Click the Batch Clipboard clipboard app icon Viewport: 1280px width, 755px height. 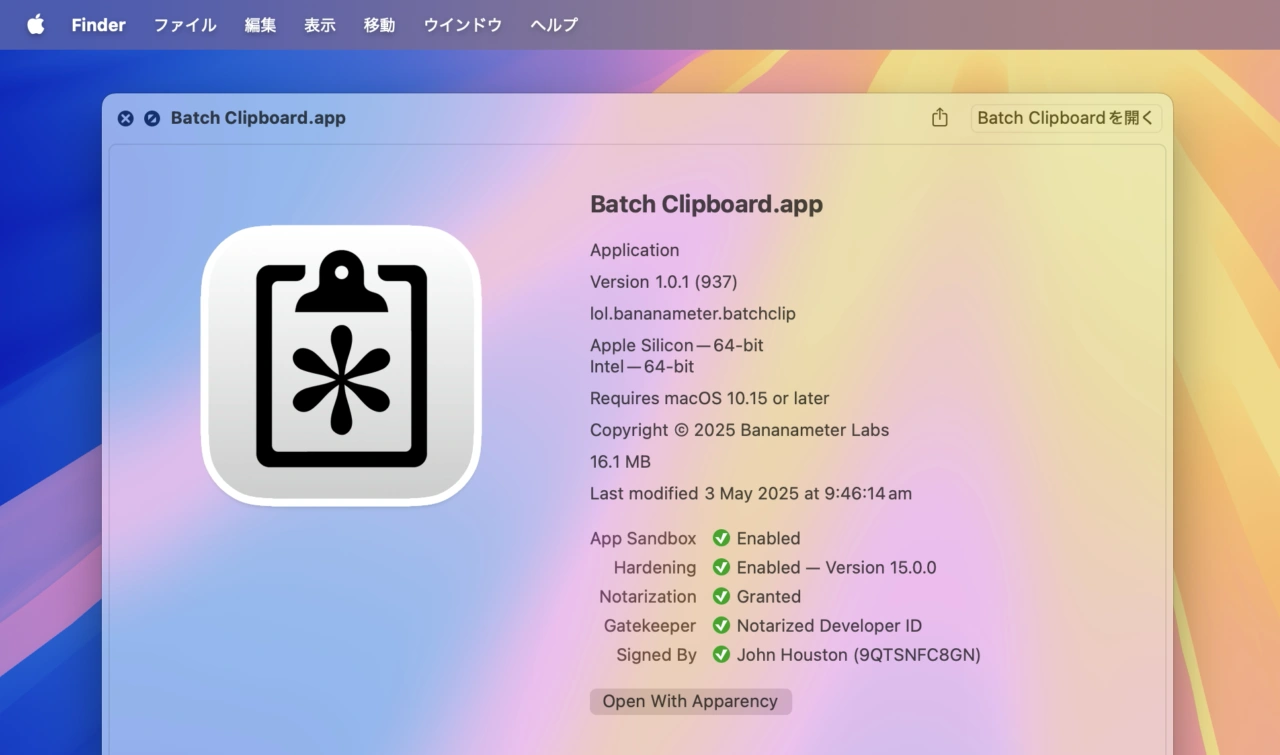(341, 365)
